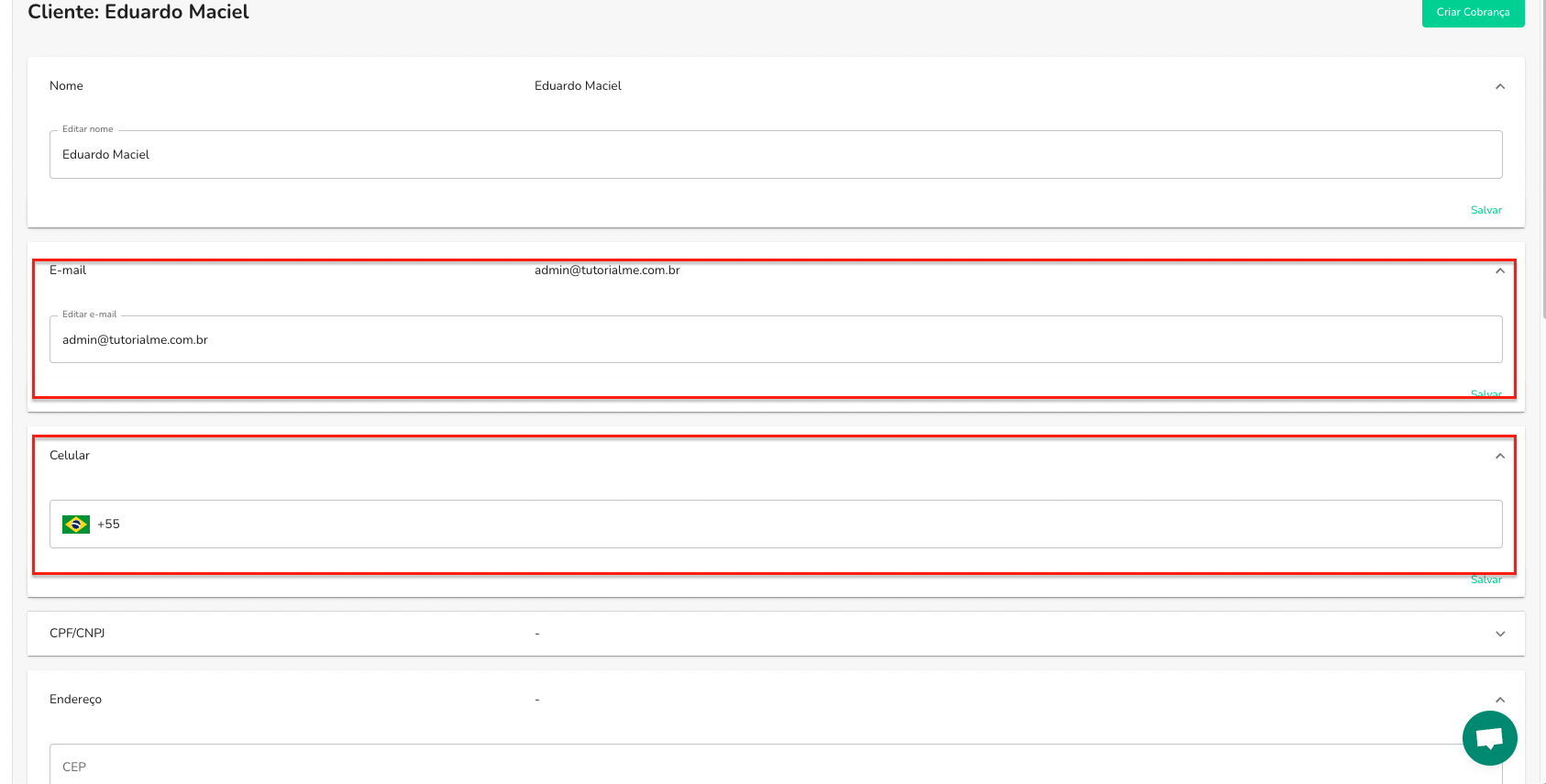Open the Brazil flag country selector

pos(76,525)
